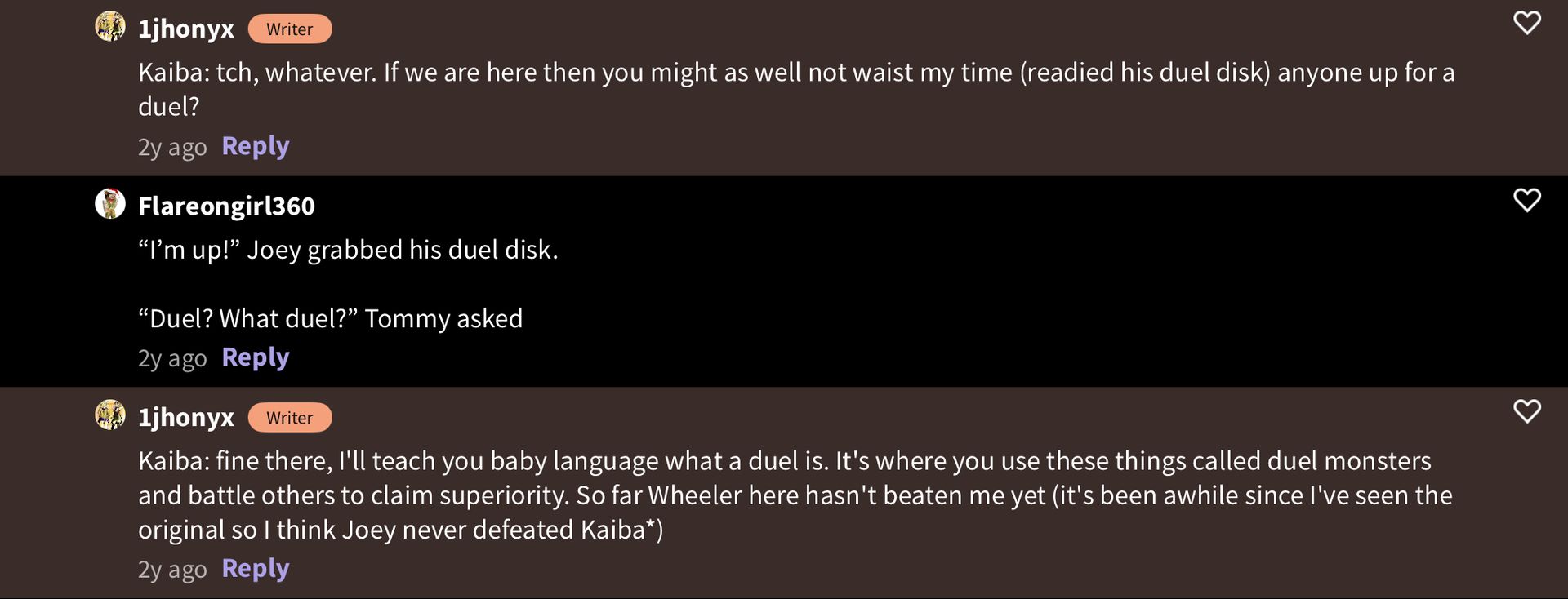Click '2y ago' under the Tommy asked comment

tap(172, 359)
